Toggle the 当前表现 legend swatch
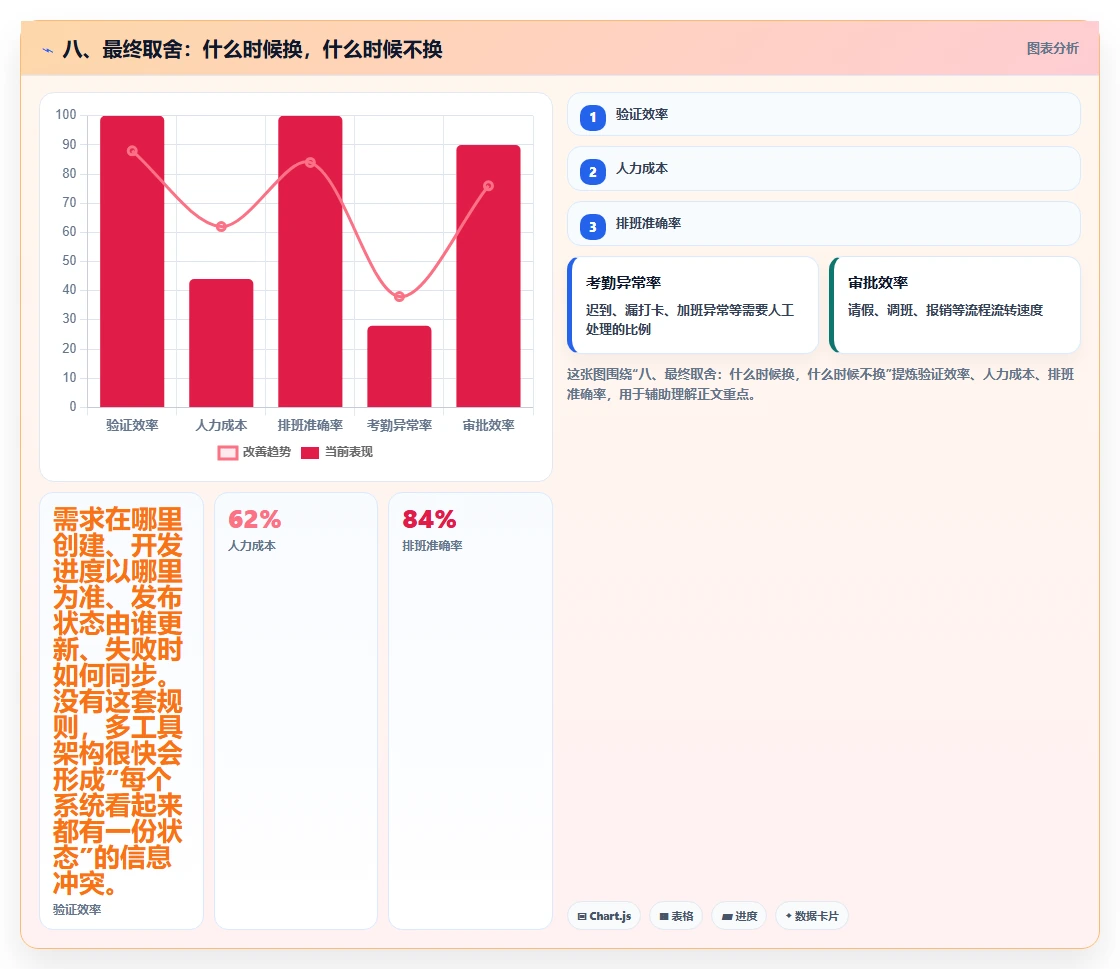The image size is (1120, 969). pyautogui.click(x=309, y=453)
